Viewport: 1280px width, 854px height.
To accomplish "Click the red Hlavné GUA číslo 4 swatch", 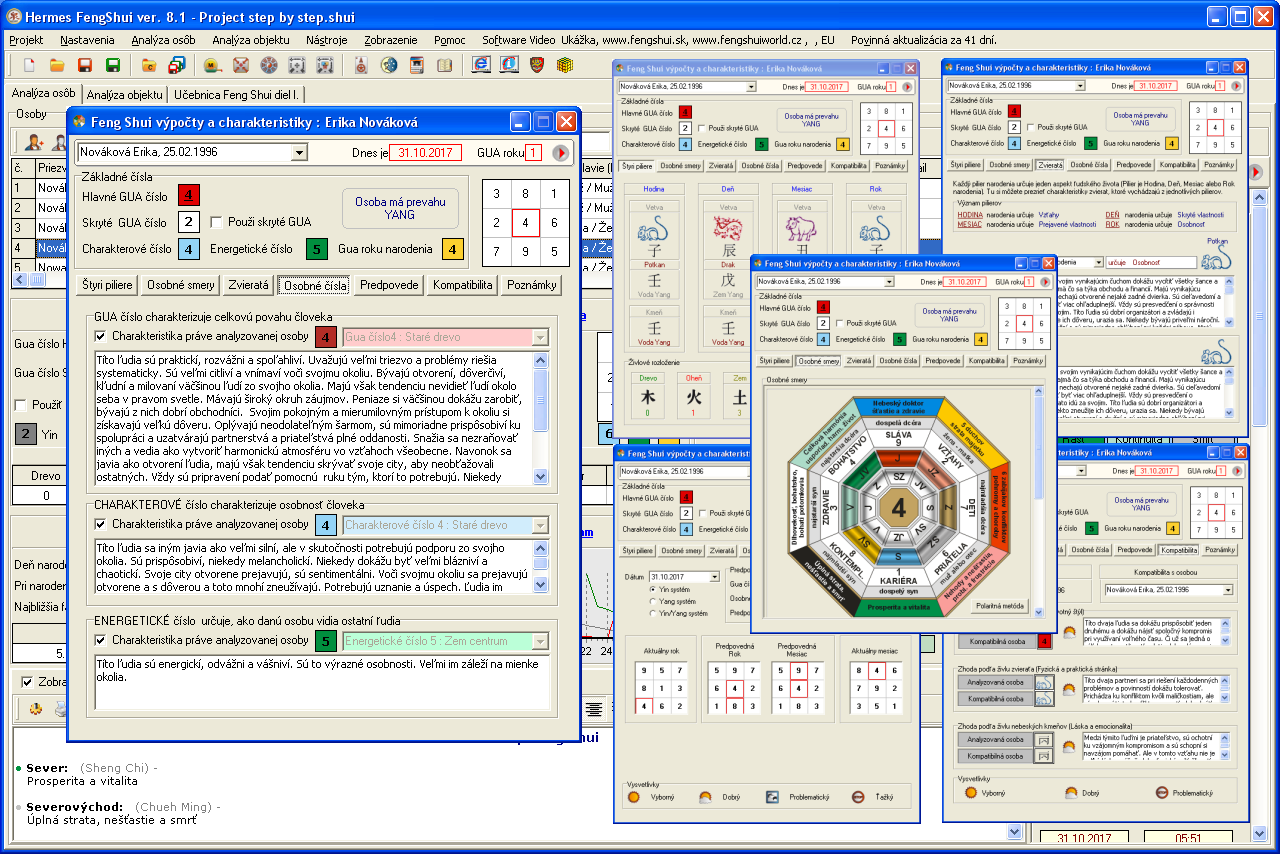I will (190, 196).
